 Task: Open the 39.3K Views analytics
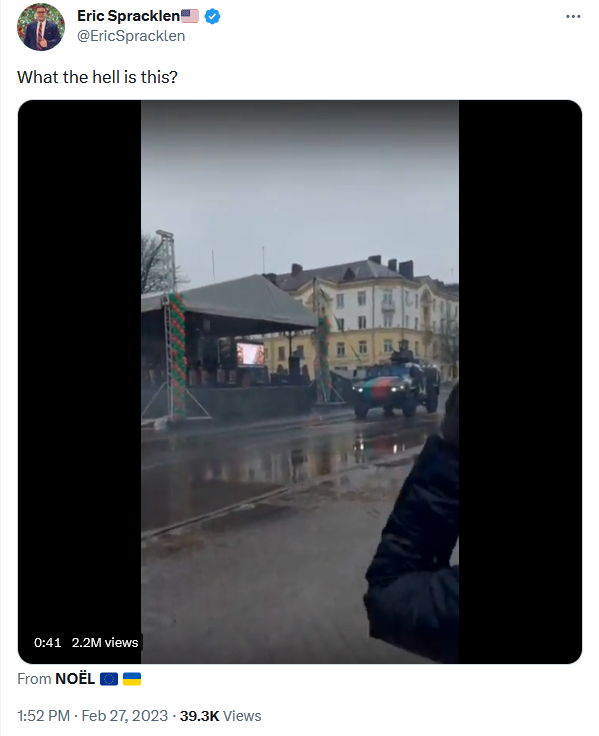tap(221, 716)
